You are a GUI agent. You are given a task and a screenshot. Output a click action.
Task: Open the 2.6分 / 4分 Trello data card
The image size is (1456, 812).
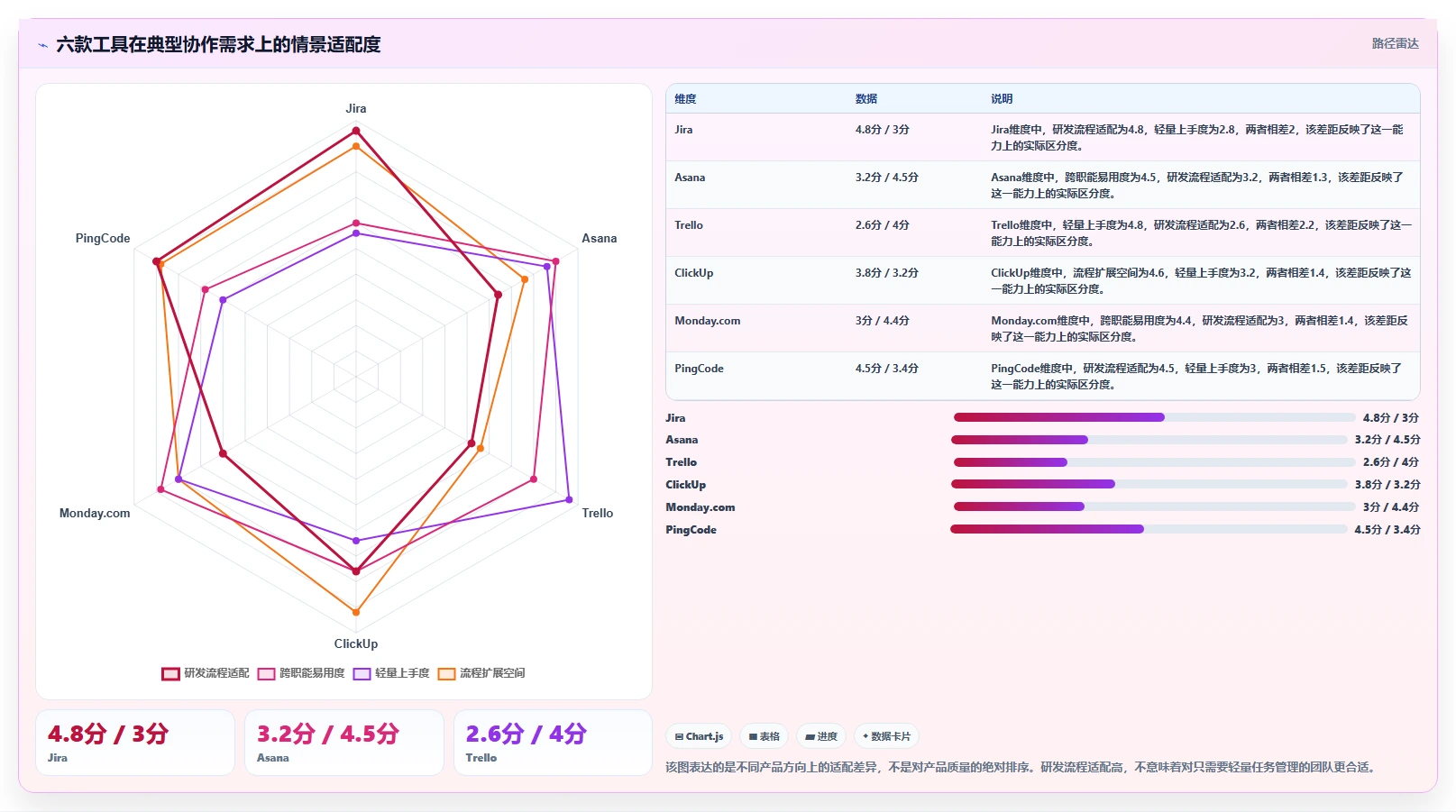pyautogui.click(x=553, y=743)
